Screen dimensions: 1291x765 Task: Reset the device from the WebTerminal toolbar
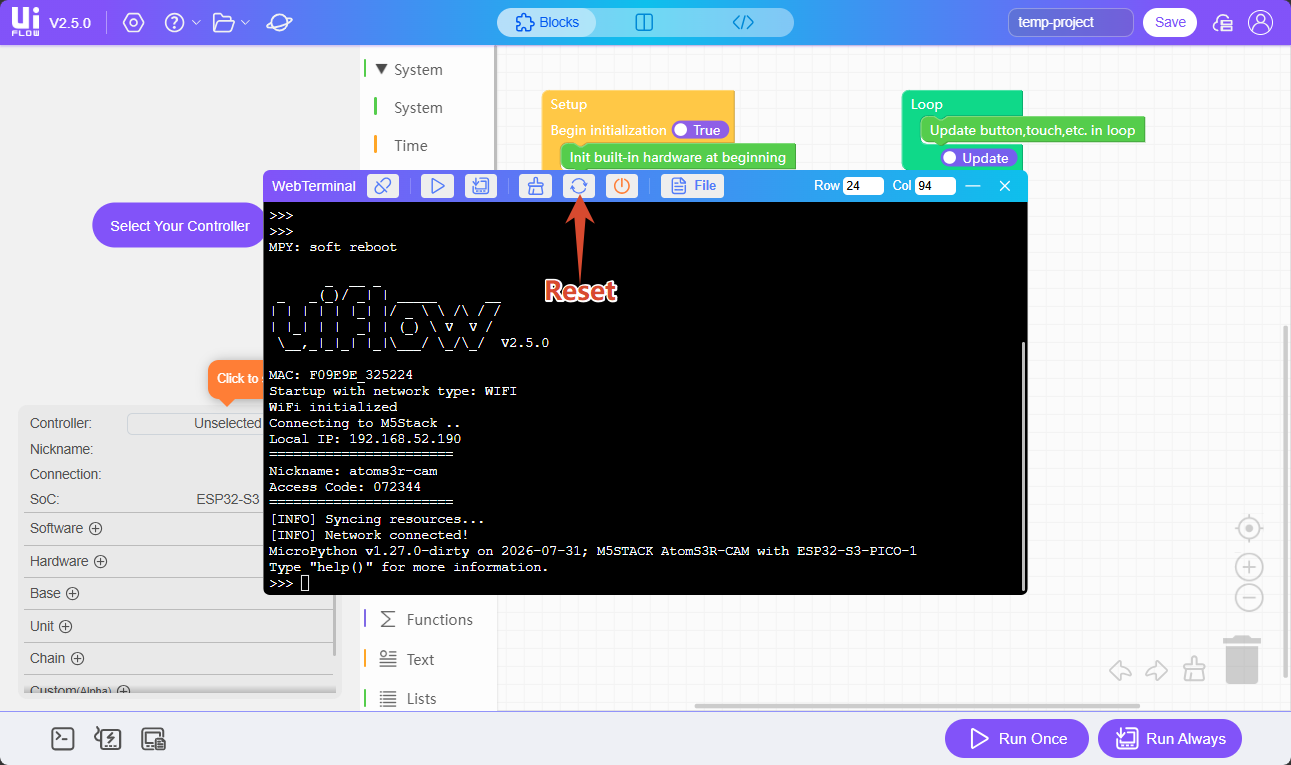(579, 185)
